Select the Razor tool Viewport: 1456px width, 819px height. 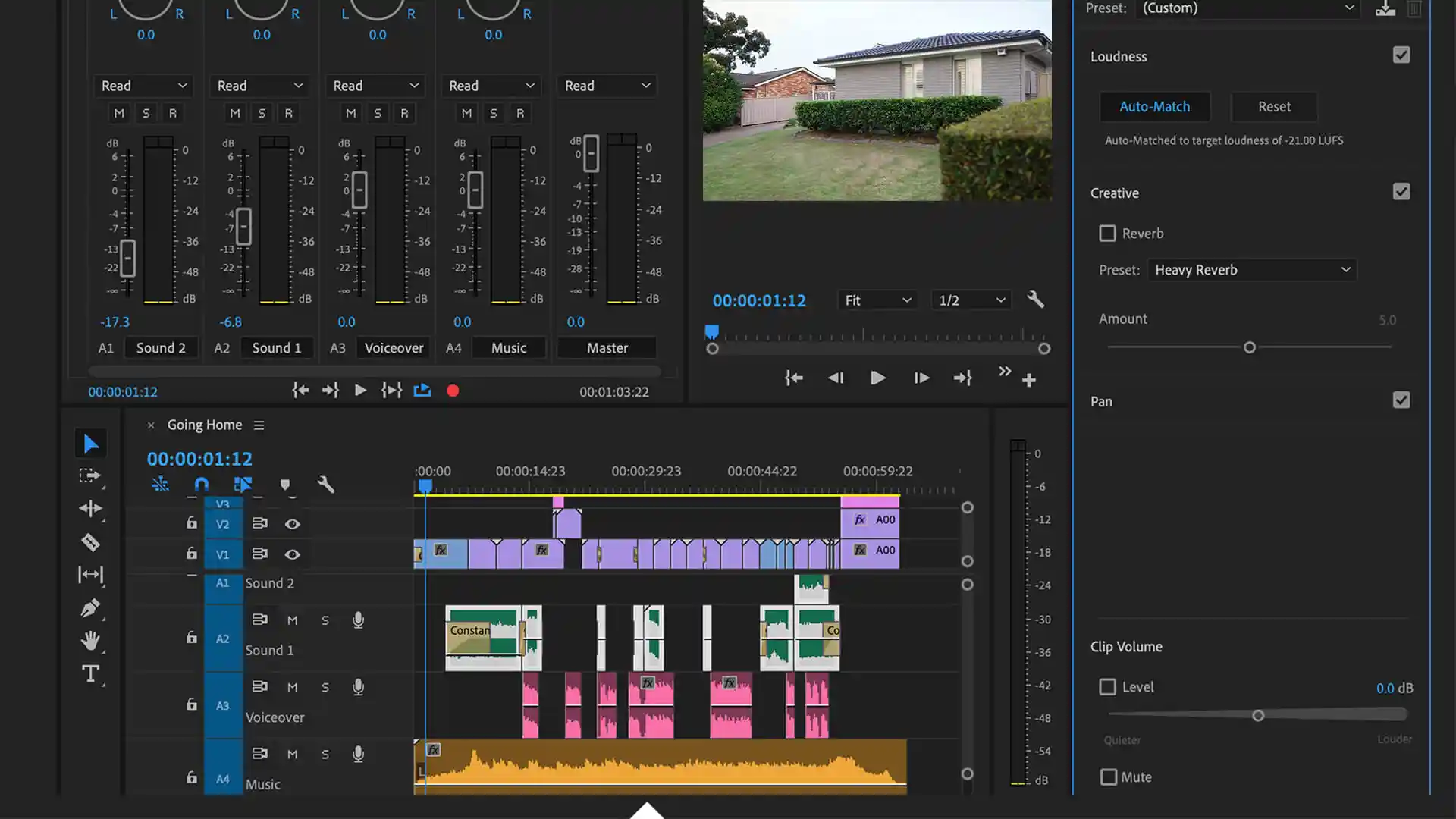(90, 542)
